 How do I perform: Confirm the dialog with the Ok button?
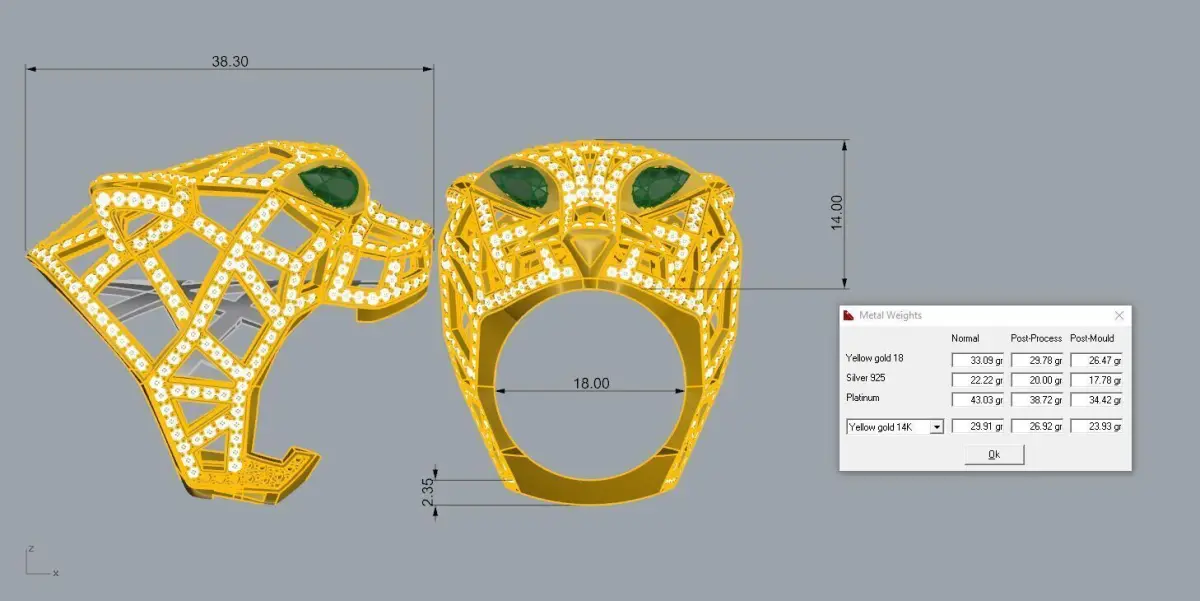994,454
